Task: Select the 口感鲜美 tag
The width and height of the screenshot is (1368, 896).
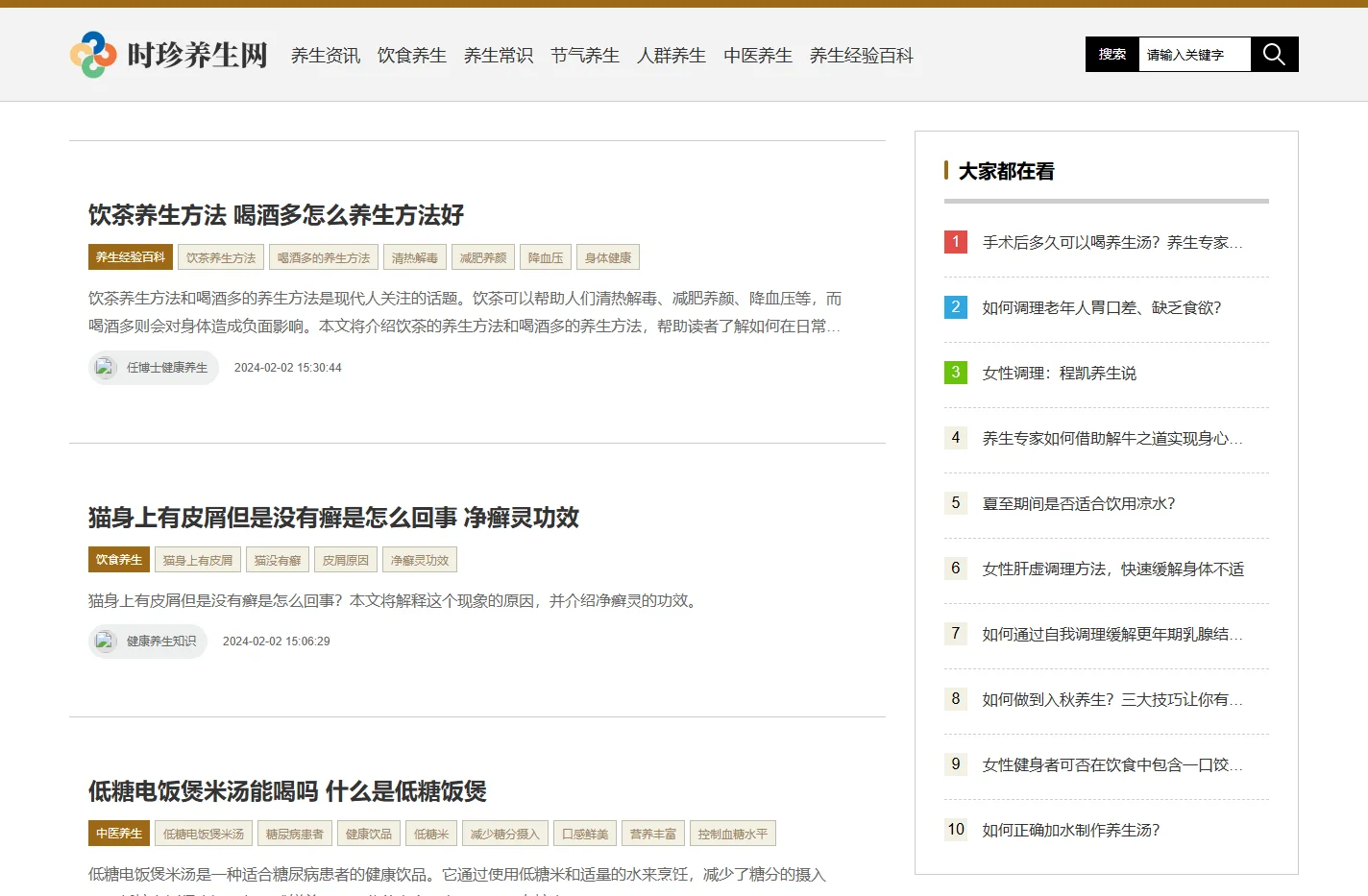Action: (585, 834)
